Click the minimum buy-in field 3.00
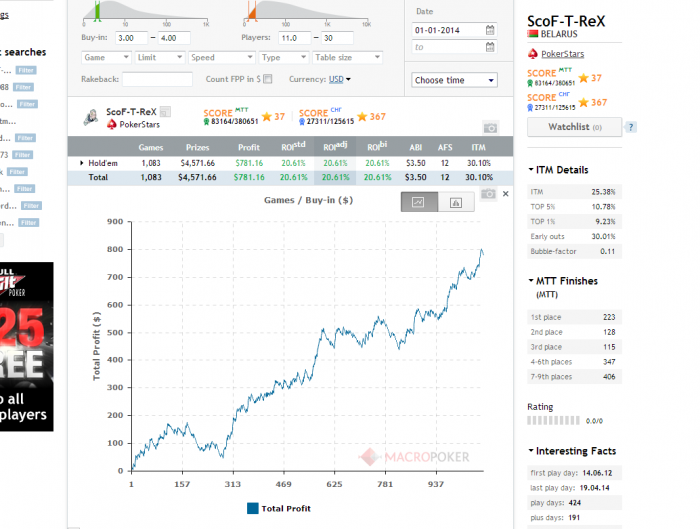Viewport: 700px width, 529px height. pos(131,38)
